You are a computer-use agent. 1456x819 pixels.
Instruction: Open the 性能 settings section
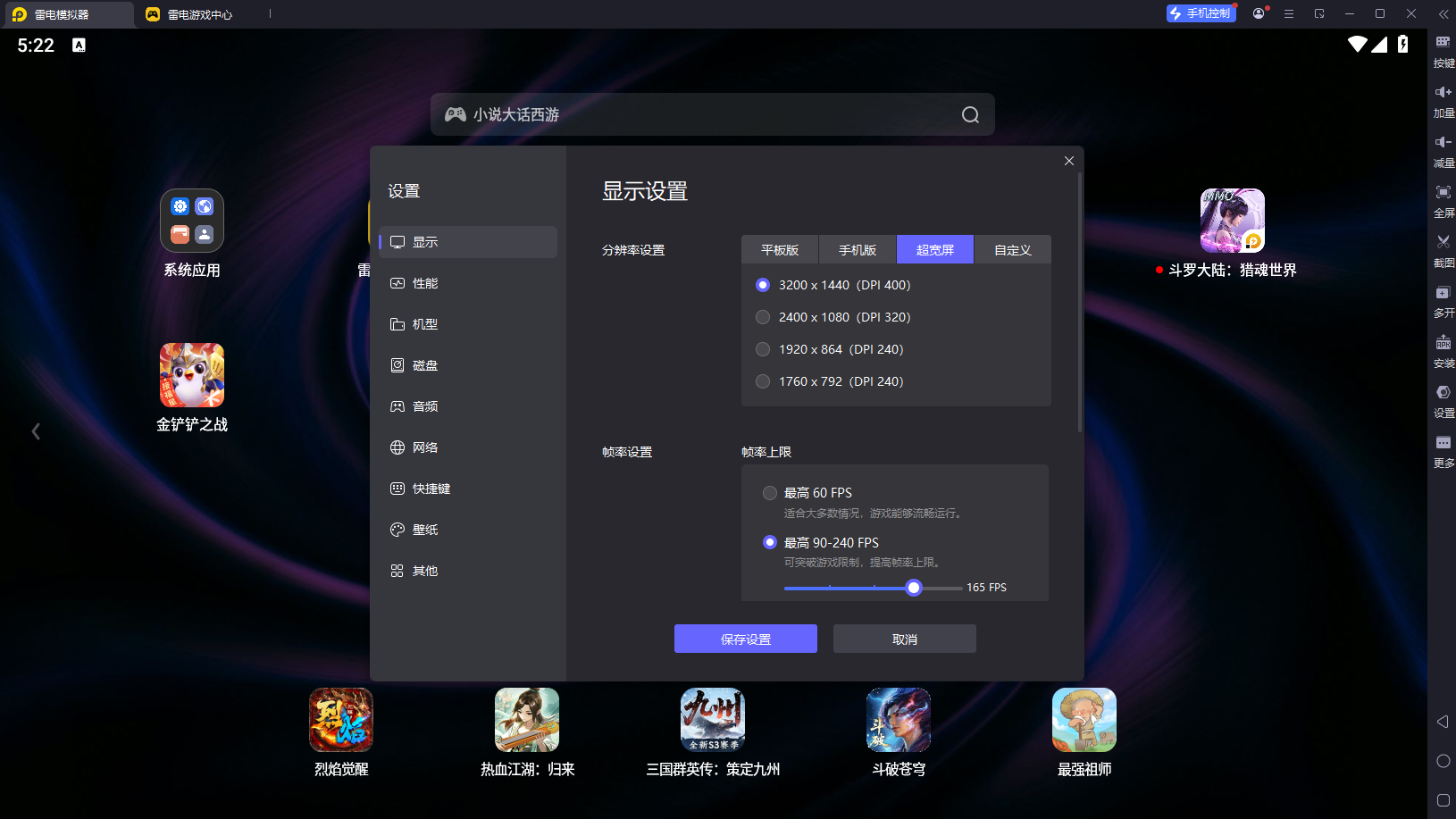click(x=425, y=283)
